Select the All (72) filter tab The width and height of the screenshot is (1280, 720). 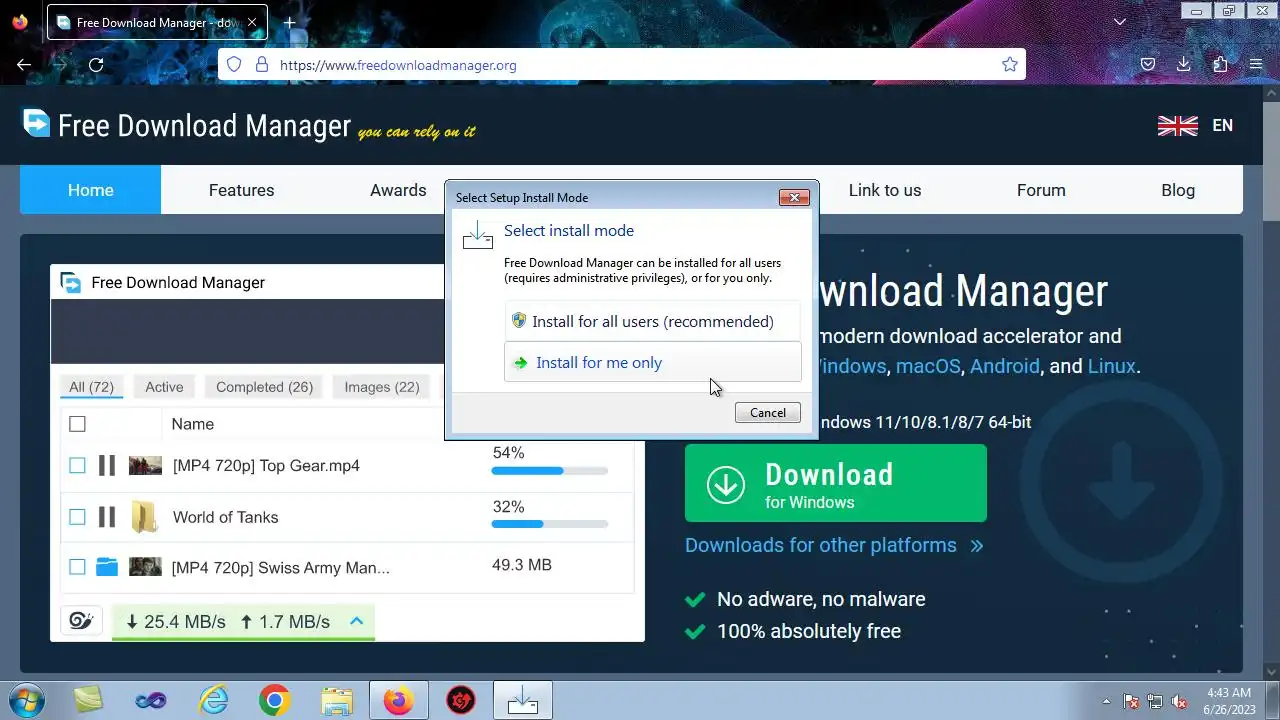pos(91,387)
